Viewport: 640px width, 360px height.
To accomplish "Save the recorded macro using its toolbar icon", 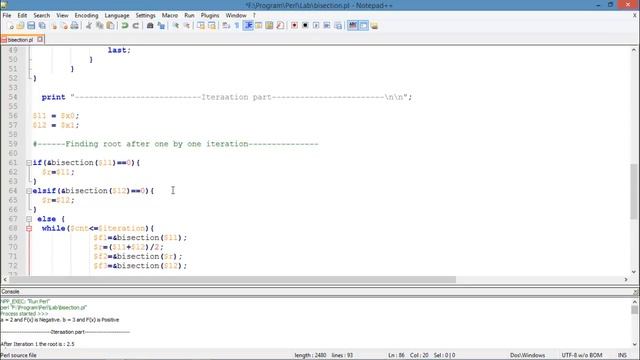I will pyautogui.click(x=338, y=26).
